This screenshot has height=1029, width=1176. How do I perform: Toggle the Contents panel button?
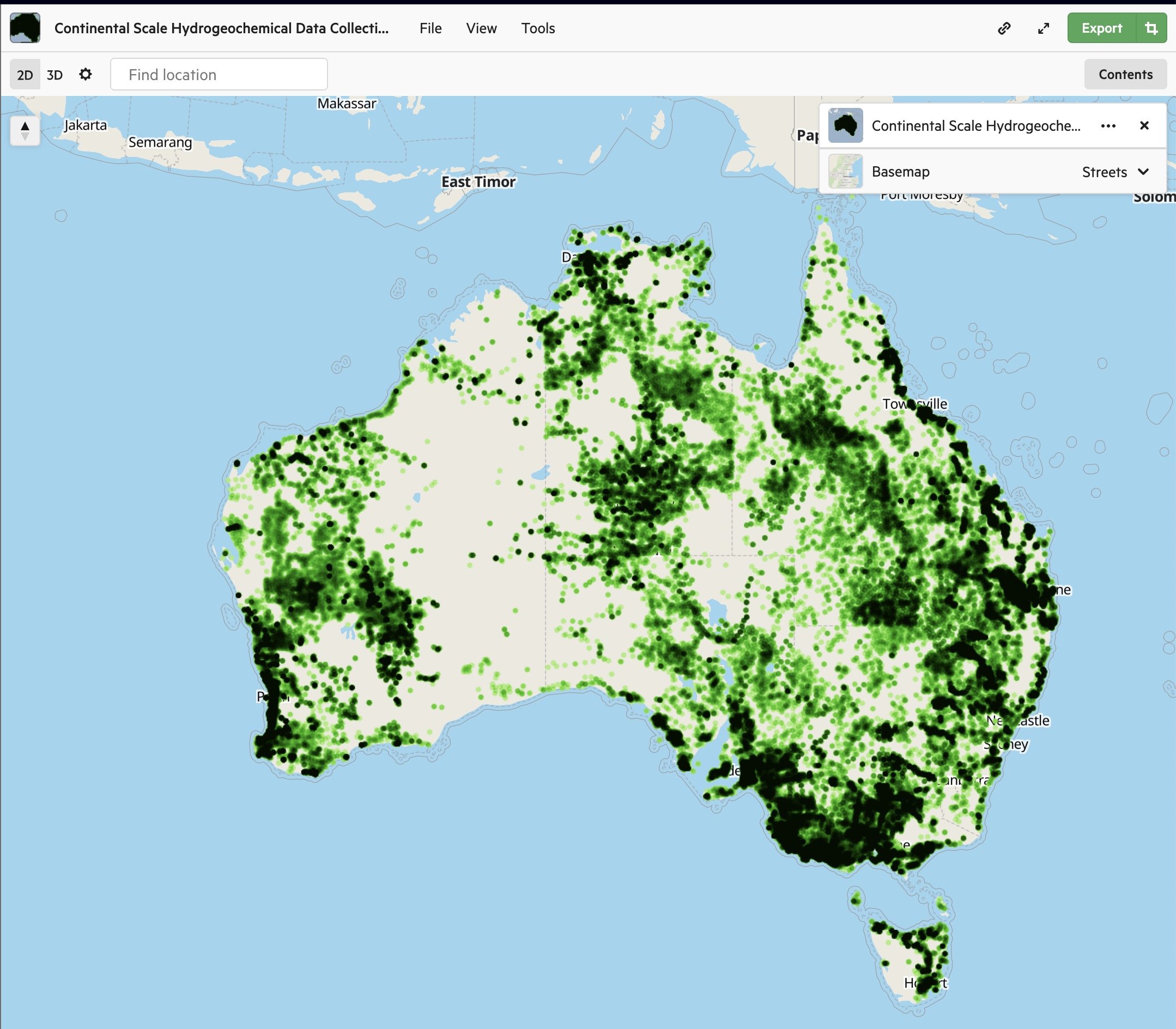[x=1125, y=74]
